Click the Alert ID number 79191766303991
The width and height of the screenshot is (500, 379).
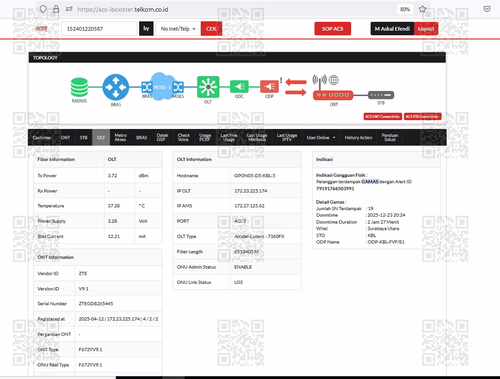click(335, 189)
